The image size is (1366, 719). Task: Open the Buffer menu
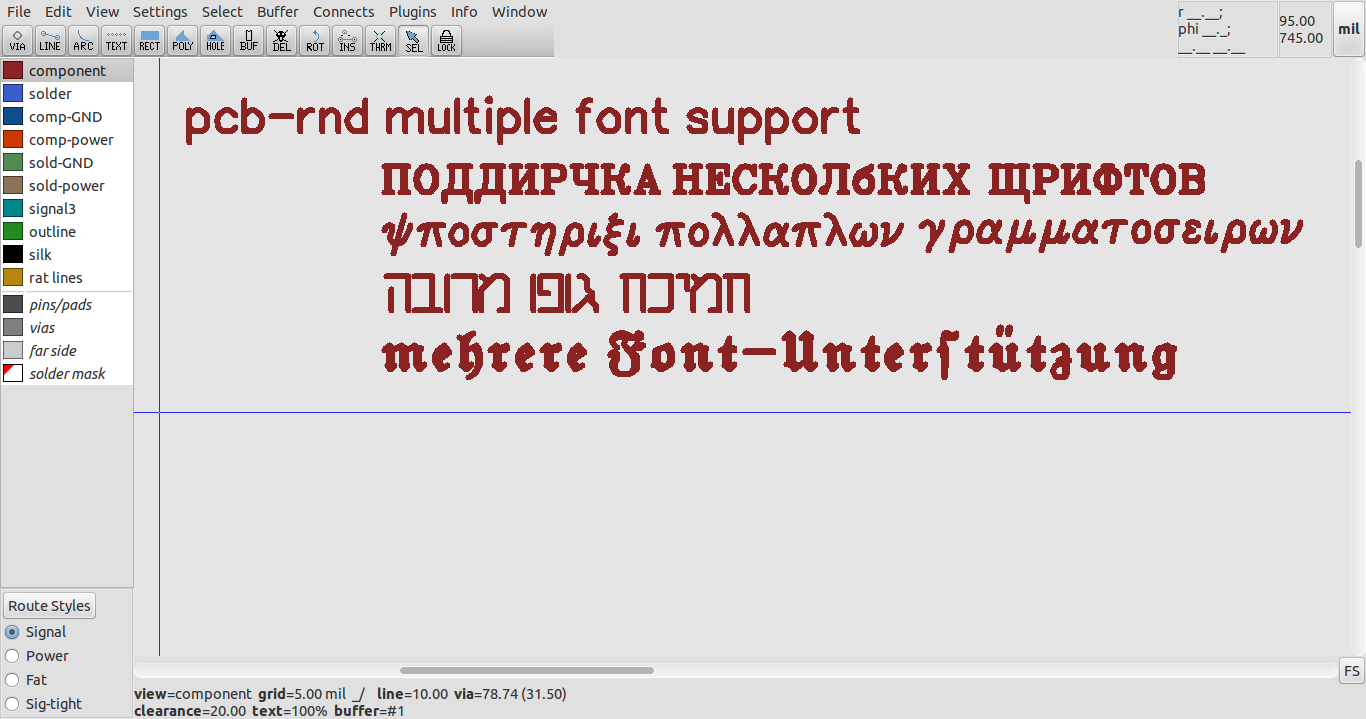click(278, 12)
